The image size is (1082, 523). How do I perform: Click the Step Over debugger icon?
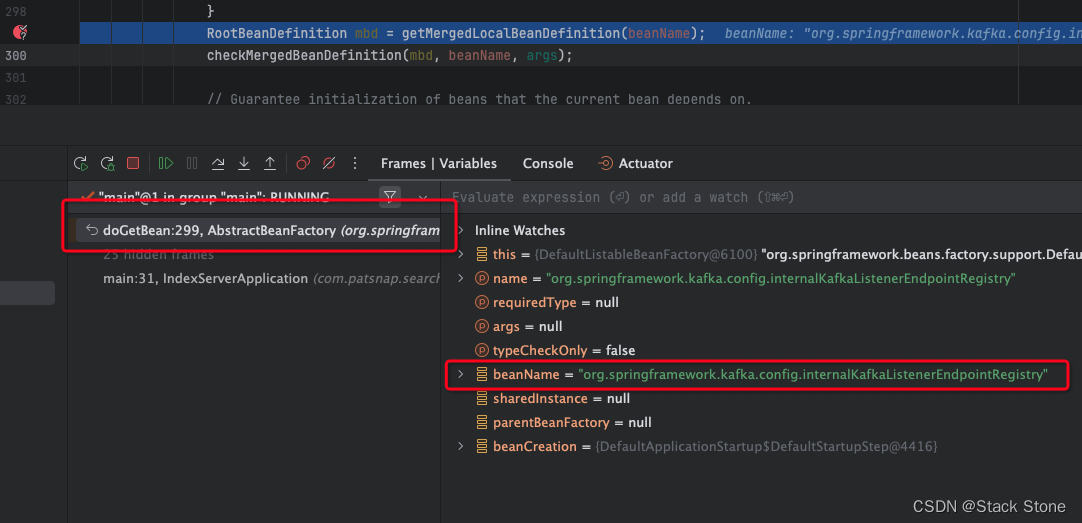(218, 164)
